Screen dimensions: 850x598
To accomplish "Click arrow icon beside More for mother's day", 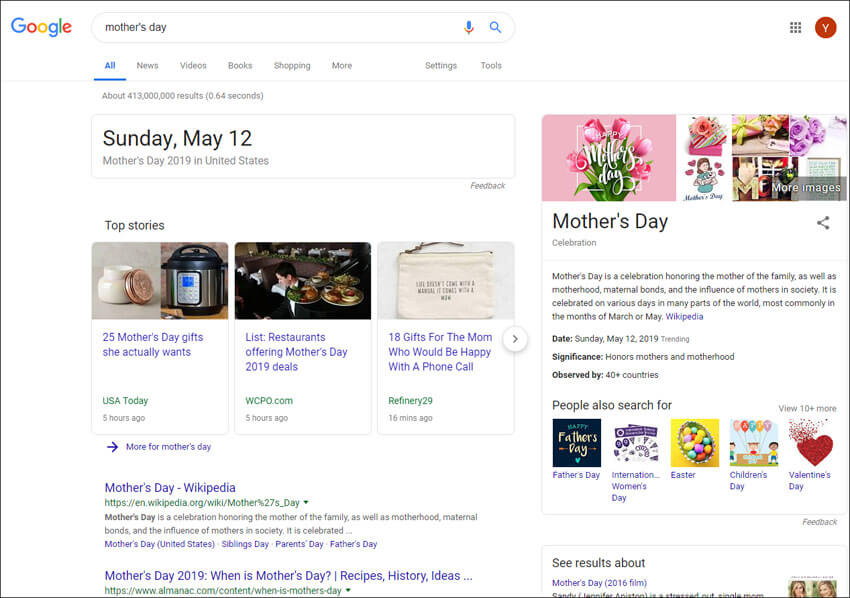I will (x=112, y=447).
